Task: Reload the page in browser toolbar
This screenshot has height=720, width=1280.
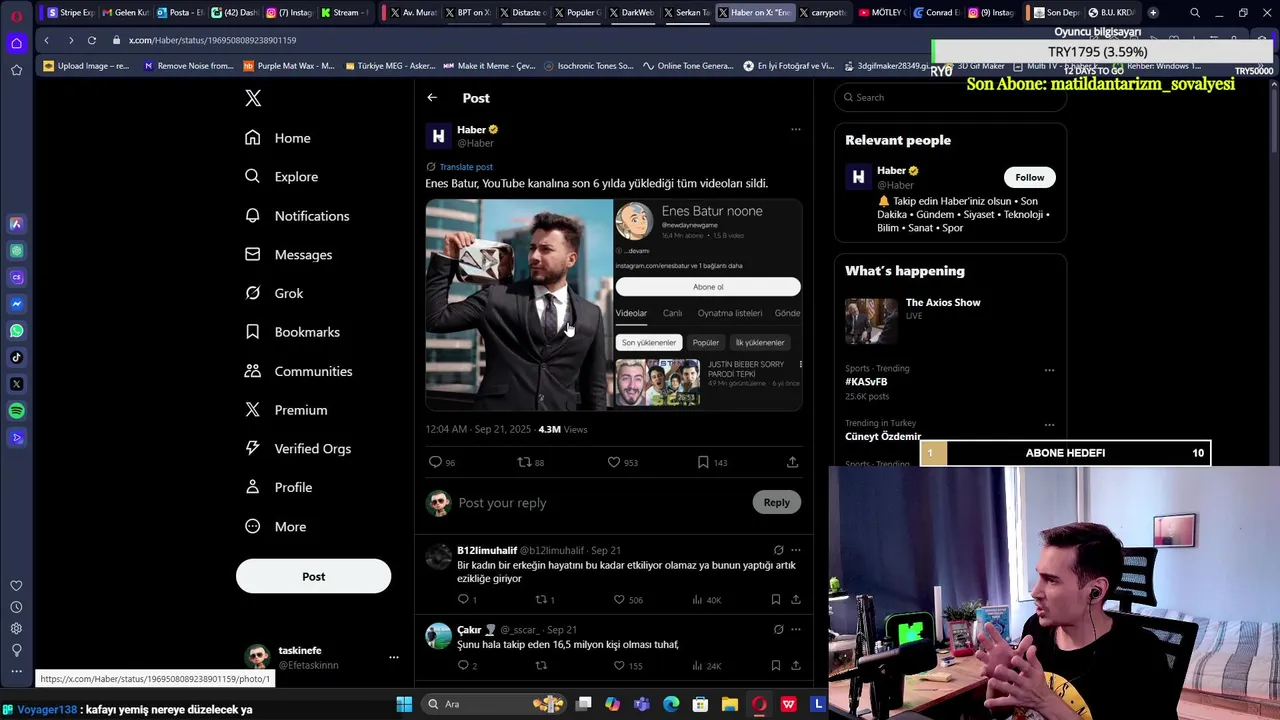Action: (x=91, y=40)
